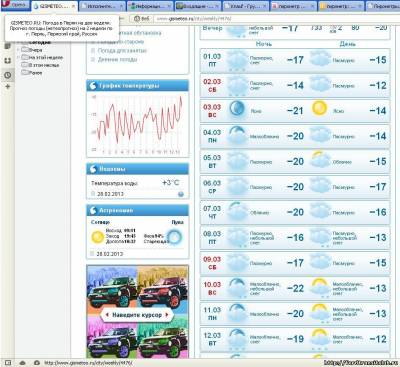Close the GISMETEO browser tab
400x367 pixels.
tap(74, 6)
